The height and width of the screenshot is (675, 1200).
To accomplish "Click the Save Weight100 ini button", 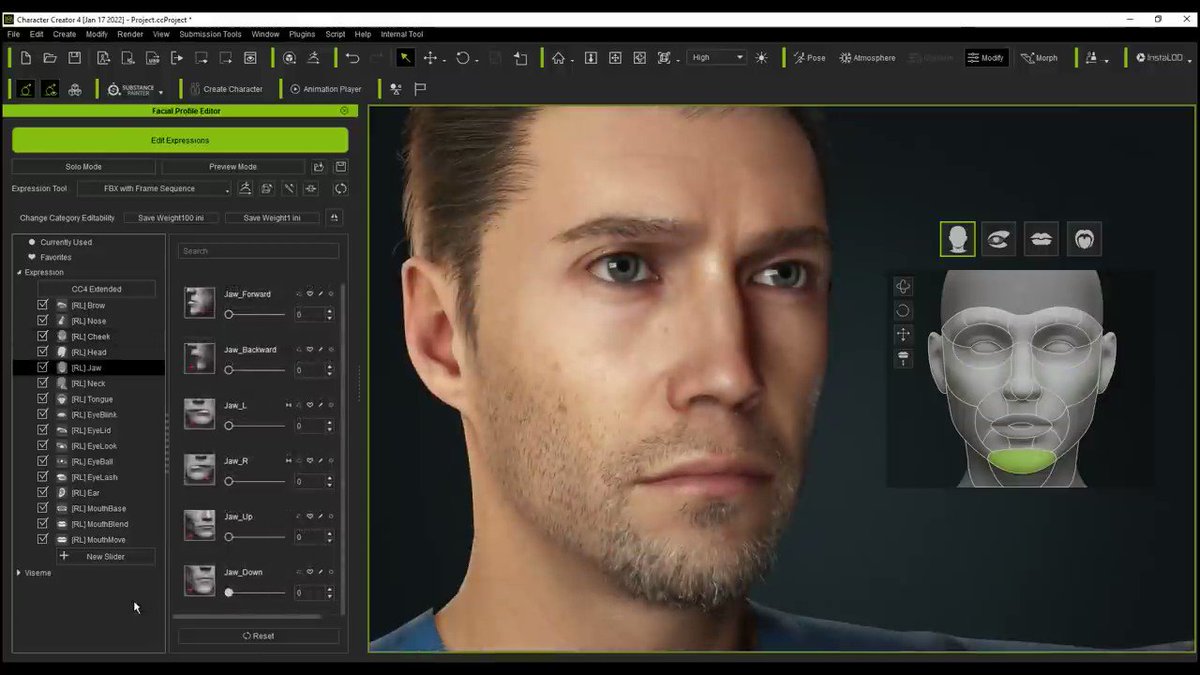I will [171, 218].
